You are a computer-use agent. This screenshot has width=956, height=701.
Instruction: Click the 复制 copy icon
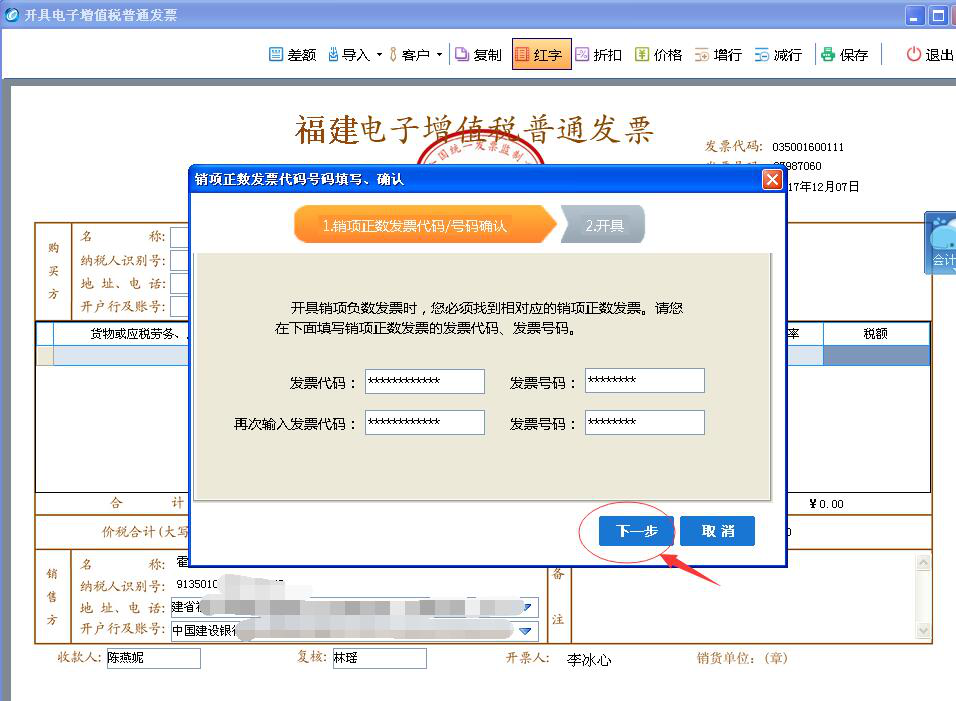tap(462, 55)
